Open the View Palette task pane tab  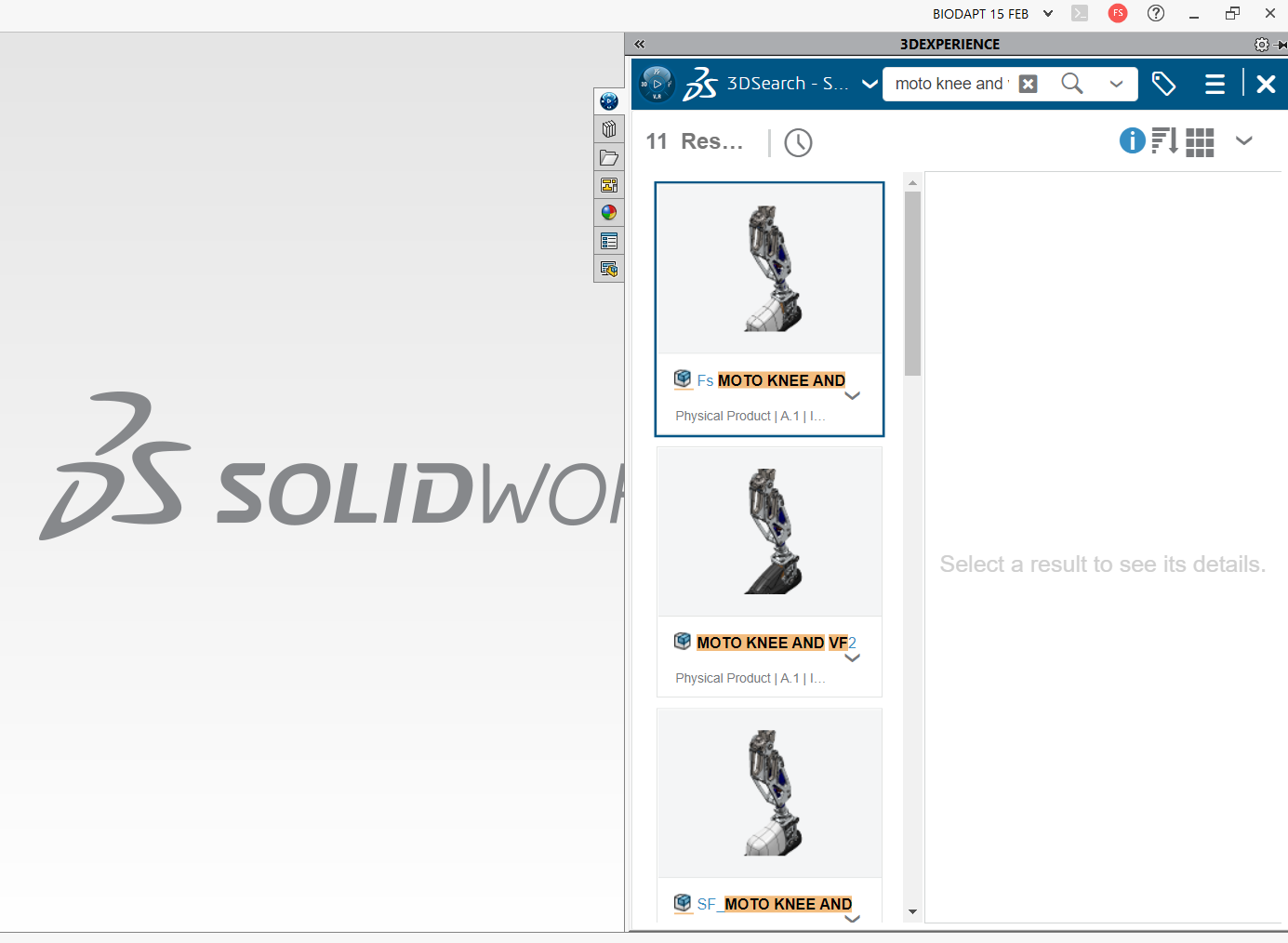[x=609, y=185]
